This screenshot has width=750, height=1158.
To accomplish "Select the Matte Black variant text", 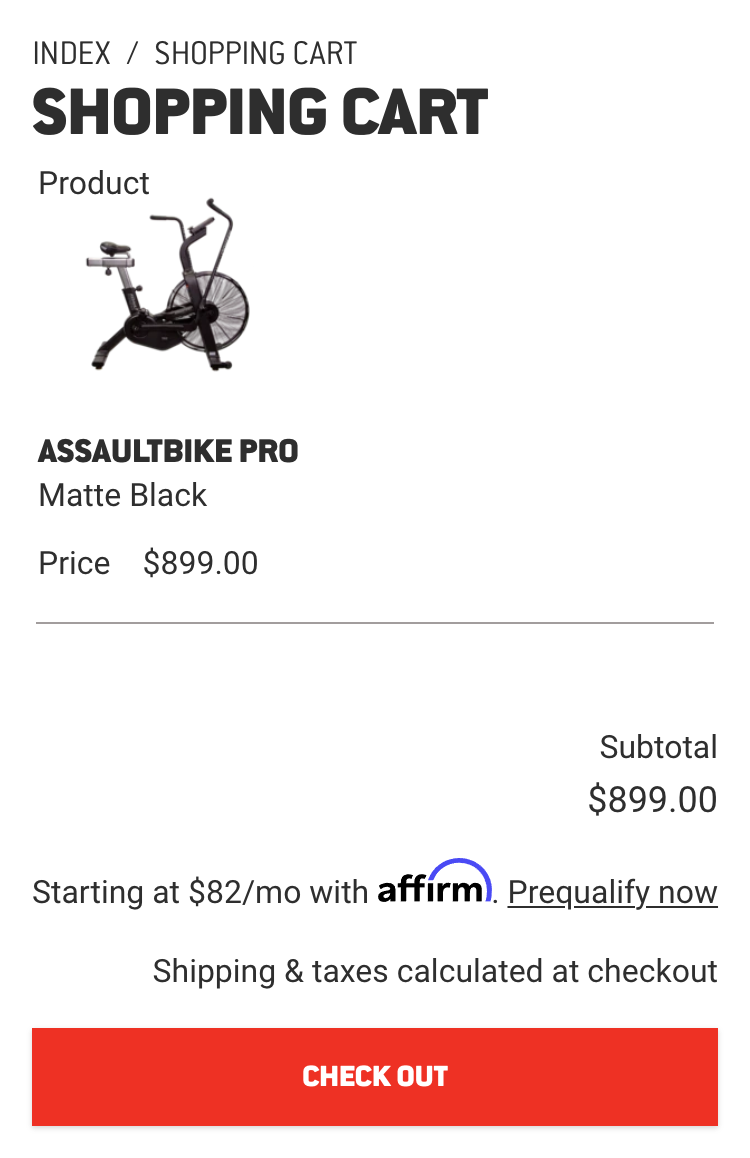I will click(123, 495).
